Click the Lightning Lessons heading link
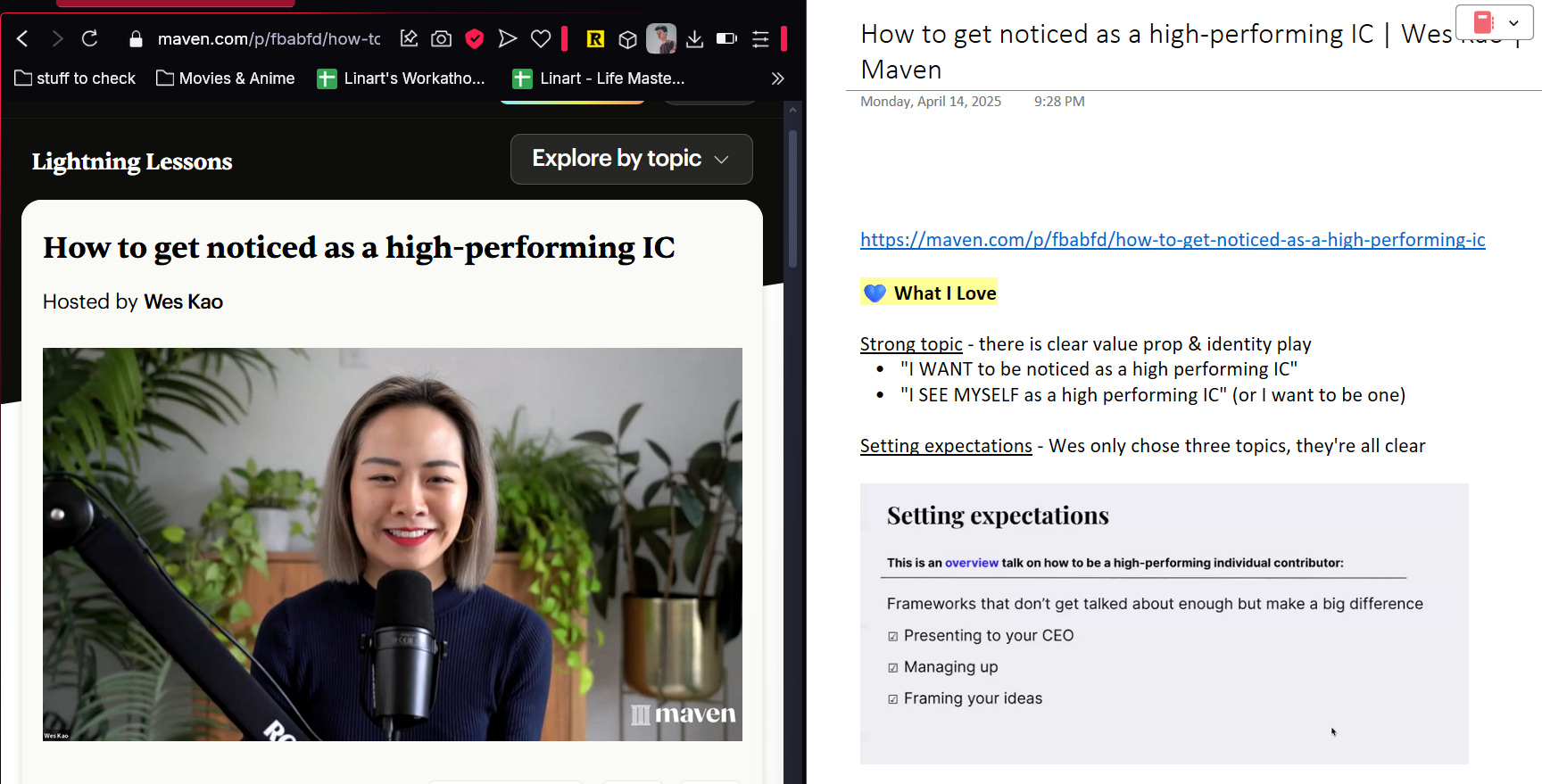This screenshot has width=1542, height=784. click(x=132, y=161)
